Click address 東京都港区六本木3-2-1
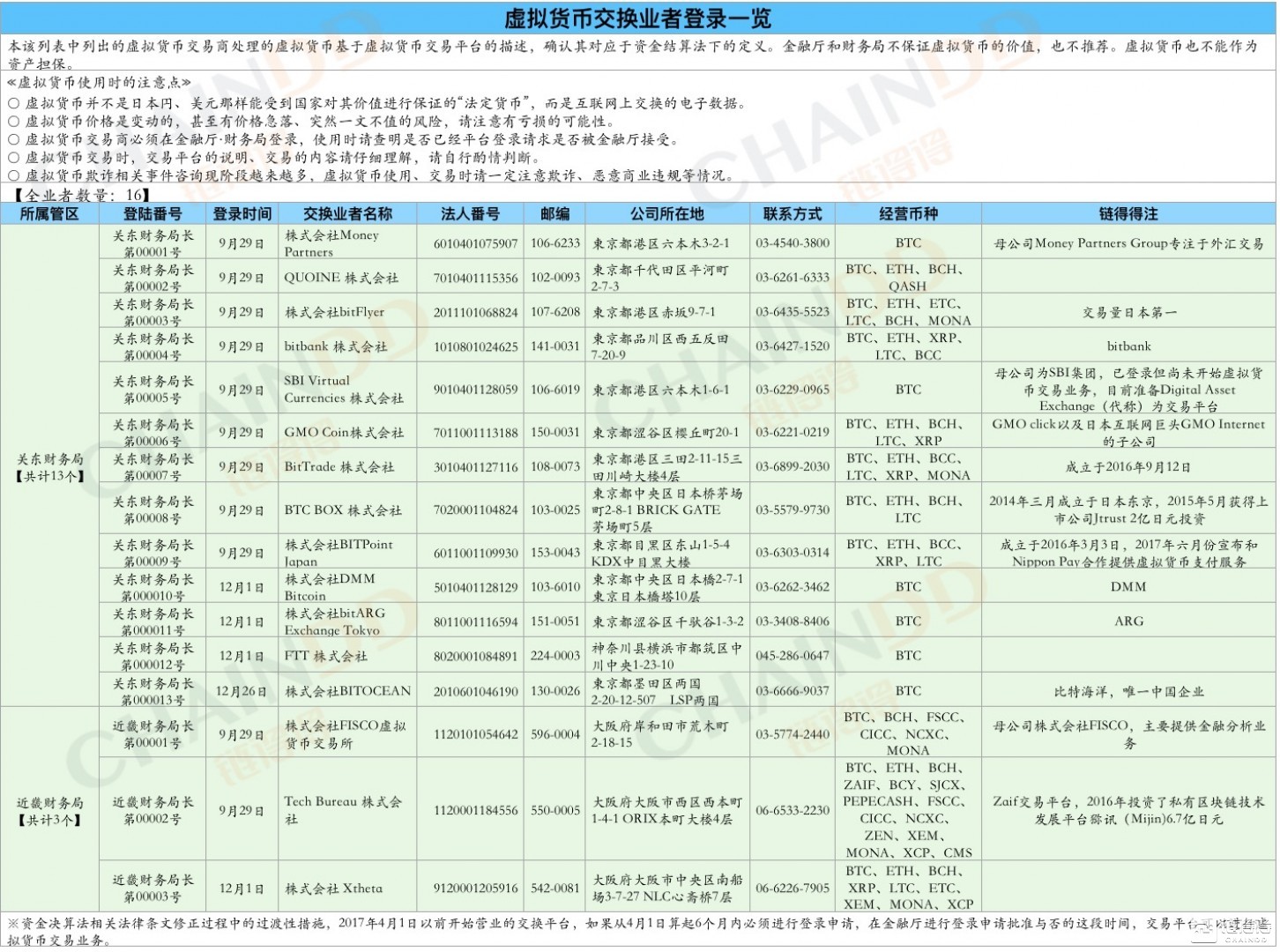The image size is (1280, 952). [x=661, y=243]
